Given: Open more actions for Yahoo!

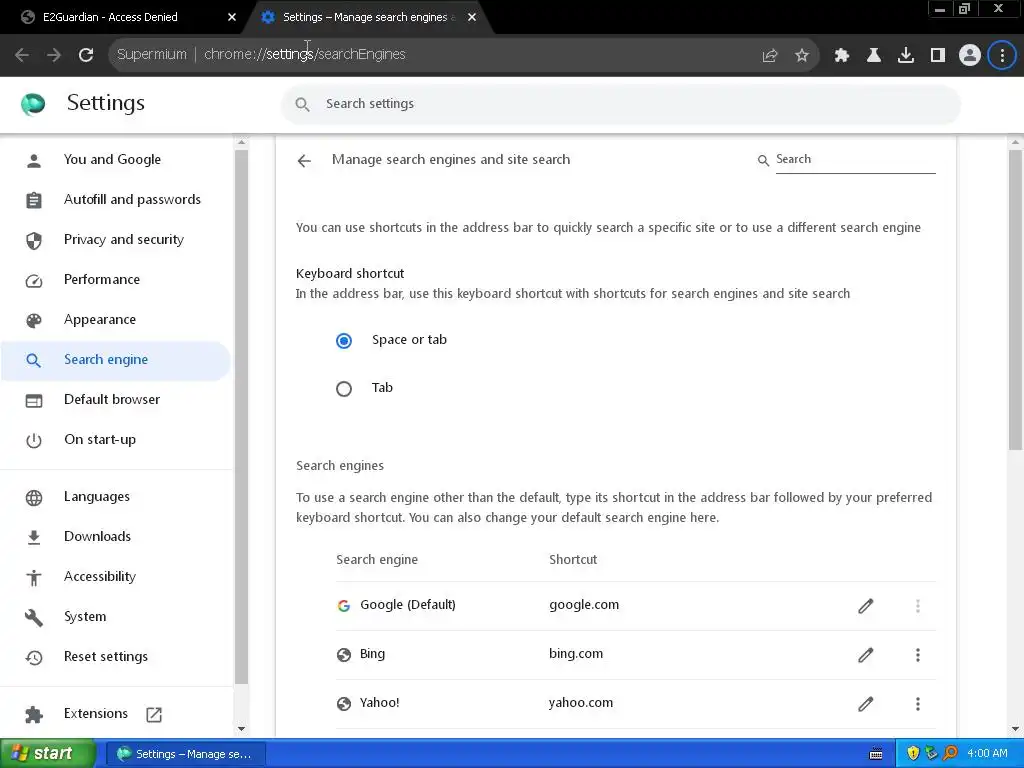Looking at the screenshot, I should click(x=918, y=703).
